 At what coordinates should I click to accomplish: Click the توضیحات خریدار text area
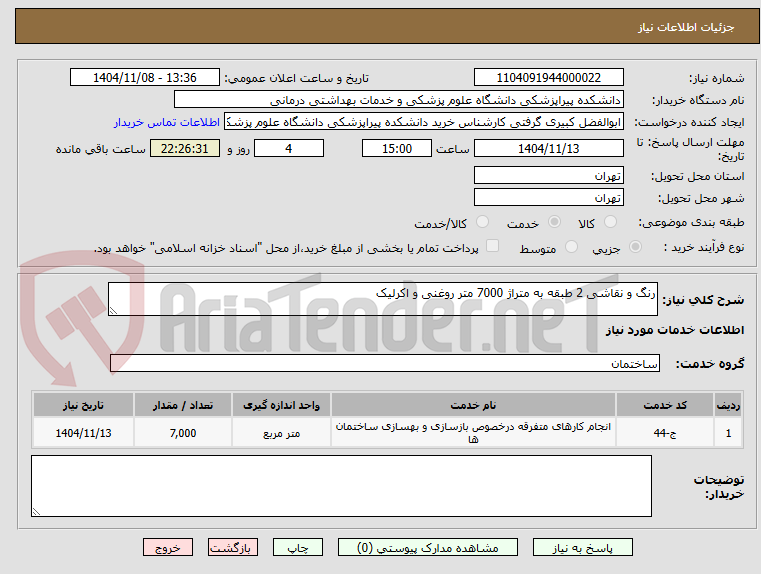341,486
